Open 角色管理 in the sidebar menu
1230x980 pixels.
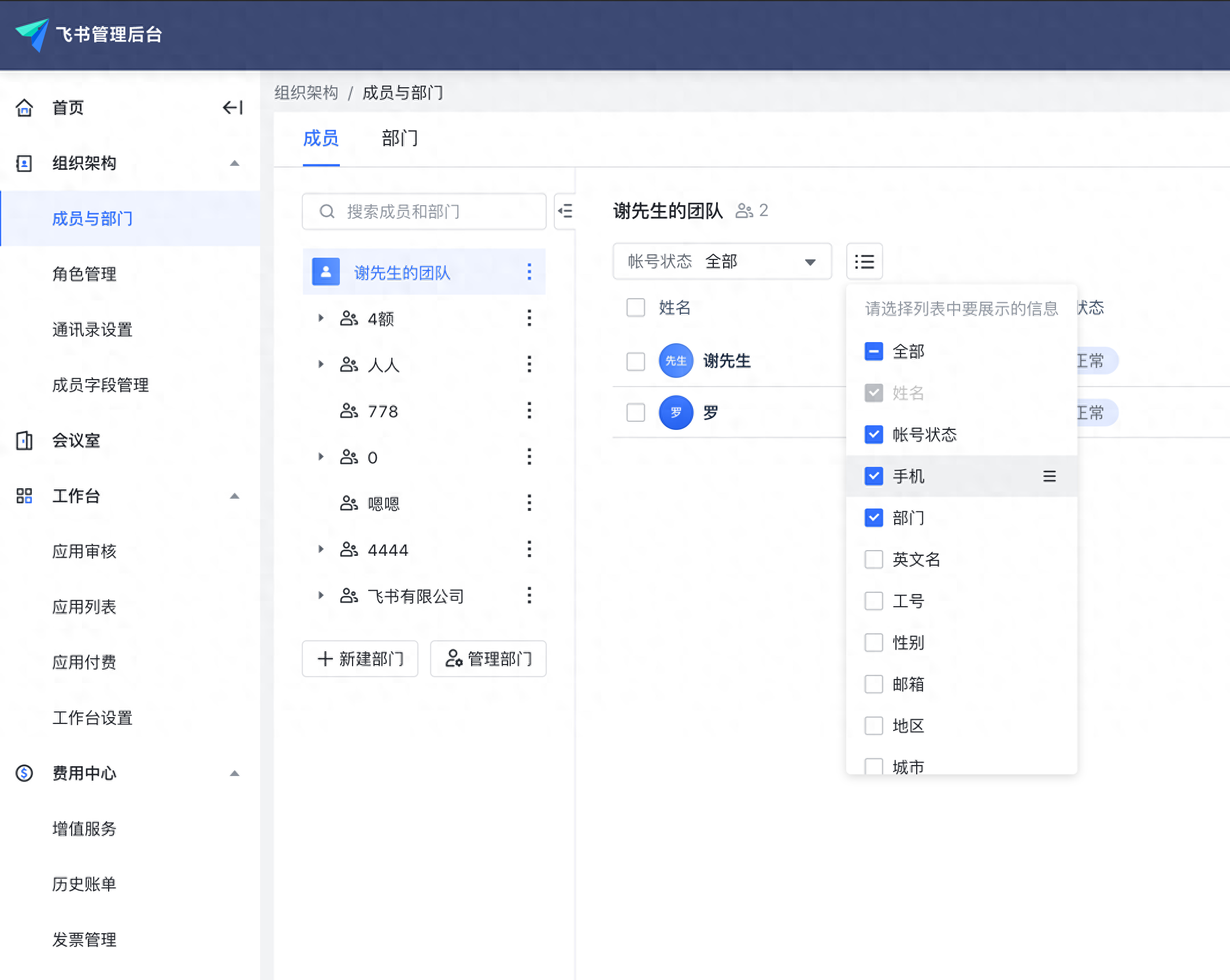(84, 274)
